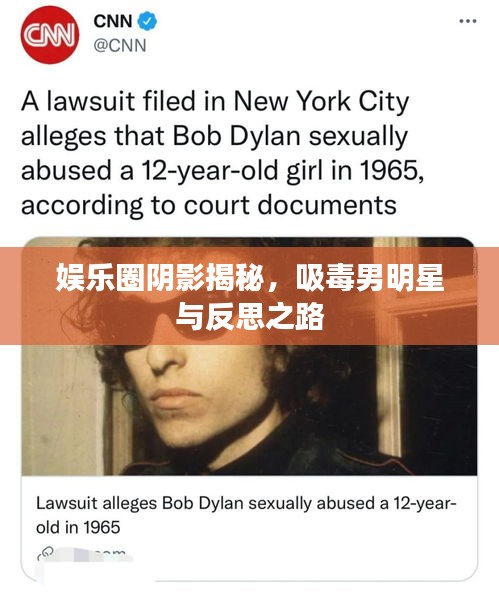
Task: Click the orange Chinese title banner
Action: click(249, 296)
